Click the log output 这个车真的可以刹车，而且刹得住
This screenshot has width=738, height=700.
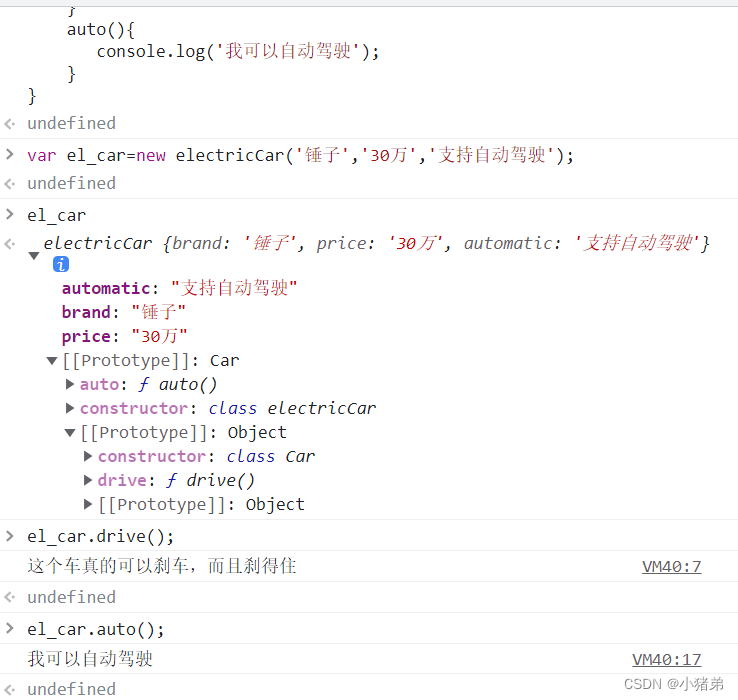(x=162, y=566)
